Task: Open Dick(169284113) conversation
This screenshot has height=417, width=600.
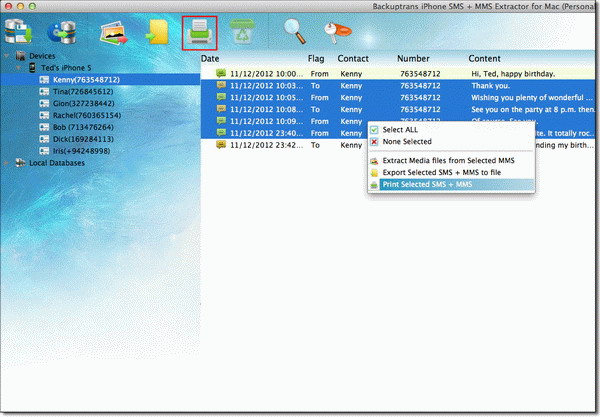Action: click(83, 139)
